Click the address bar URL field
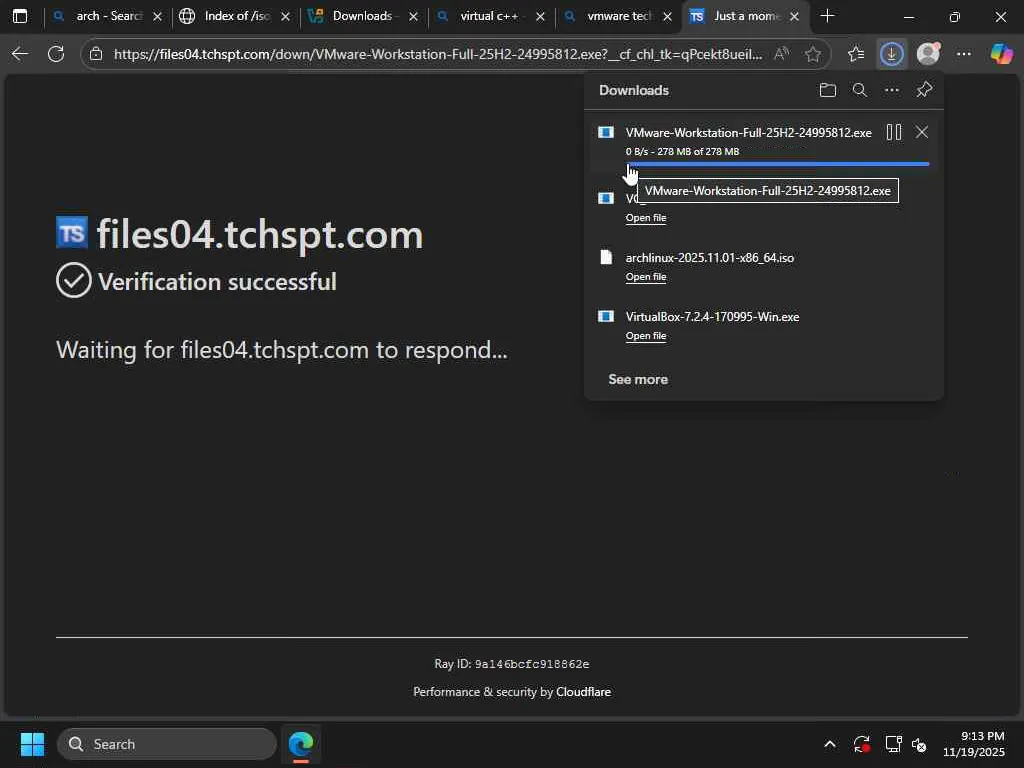Screen dimensions: 1024x768 (x=438, y=54)
